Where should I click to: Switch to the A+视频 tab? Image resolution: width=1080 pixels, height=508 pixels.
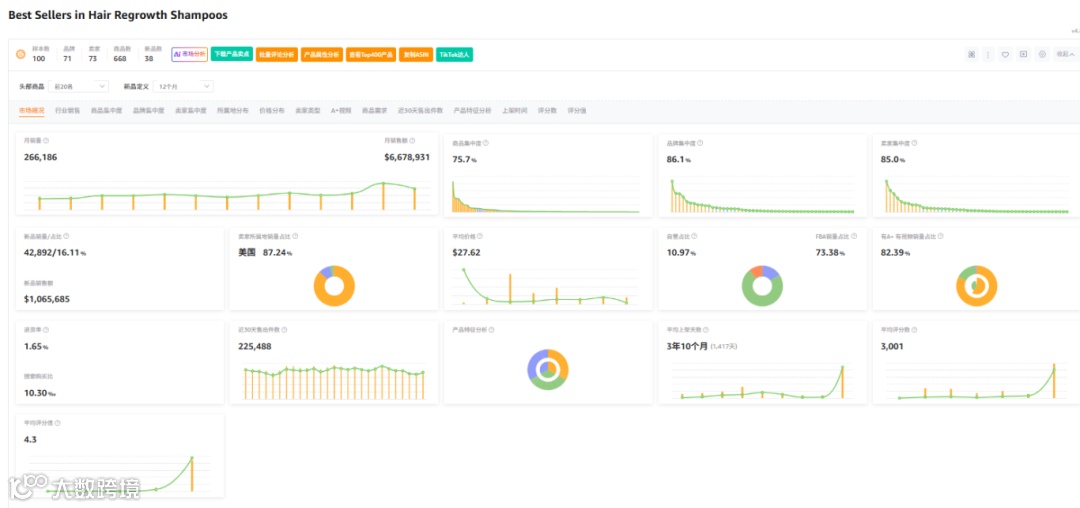(x=341, y=110)
